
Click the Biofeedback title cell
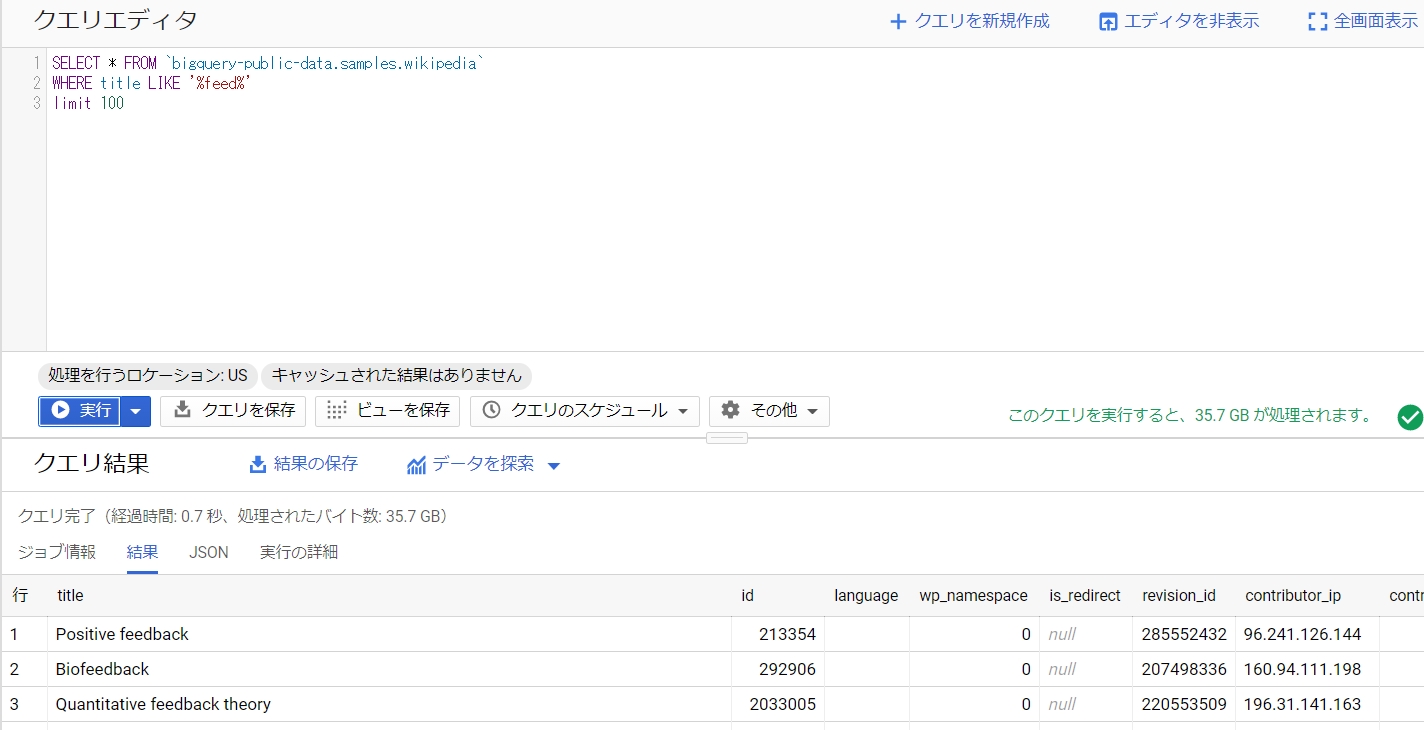click(x=102, y=669)
